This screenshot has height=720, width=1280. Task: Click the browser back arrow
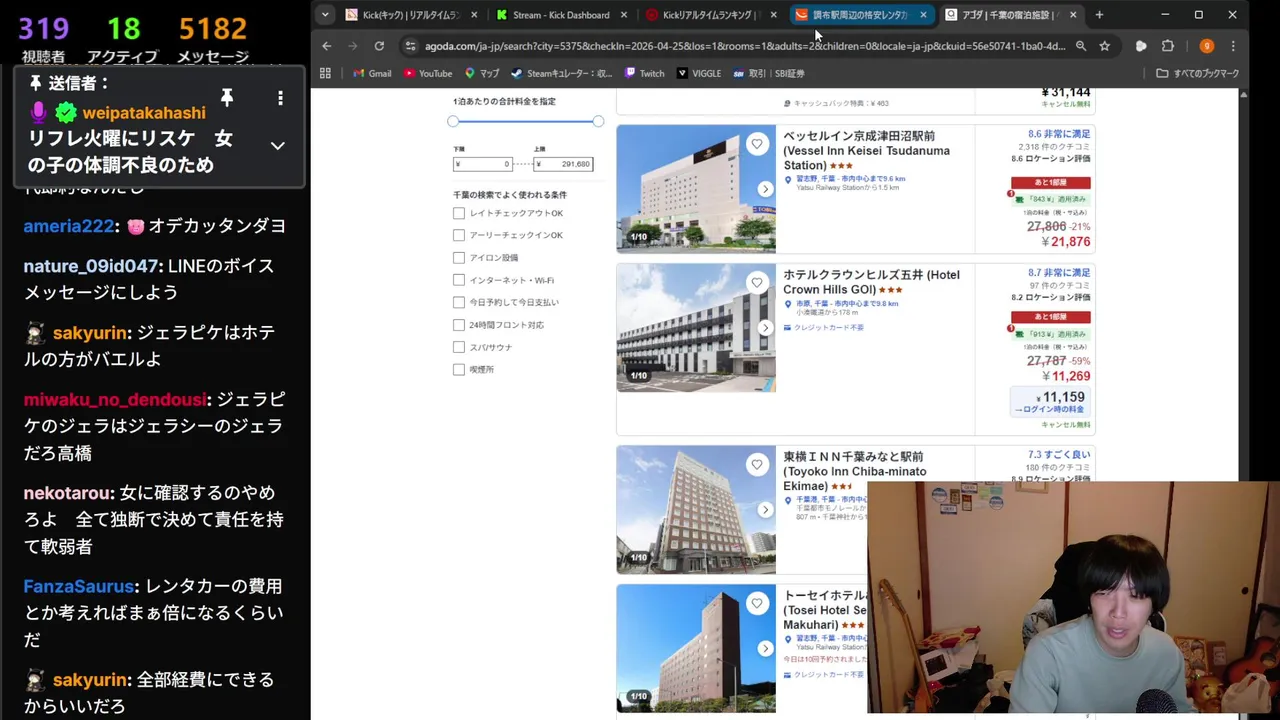click(327, 46)
